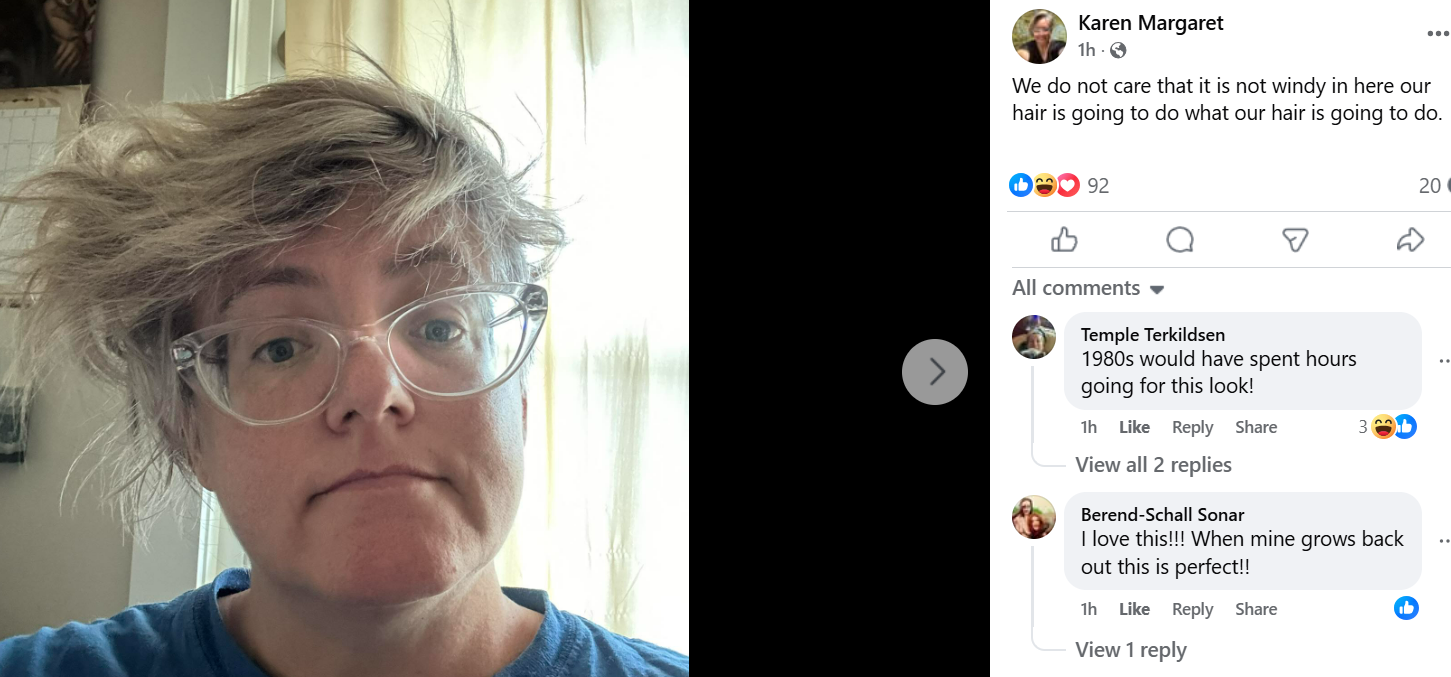Open Karen Margaret's profile name link
This screenshot has width=1451, height=677.
click(1150, 23)
